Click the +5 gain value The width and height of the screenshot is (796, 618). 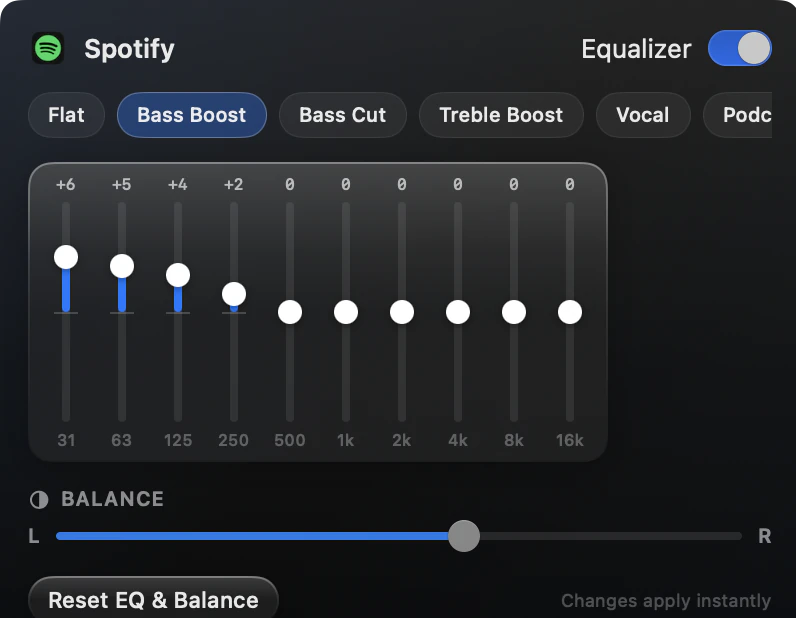click(x=121, y=184)
